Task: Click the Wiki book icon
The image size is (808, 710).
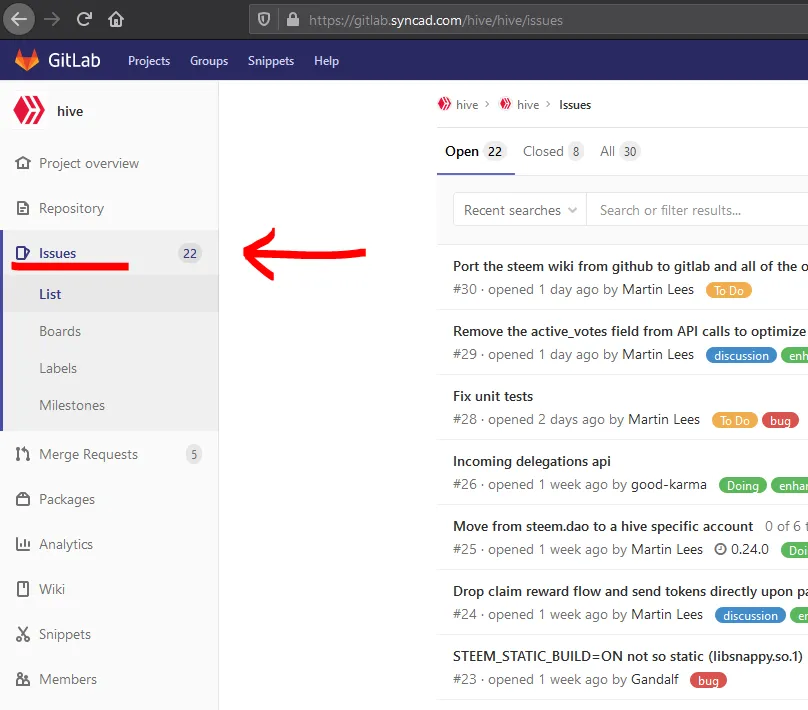Action: tap(23, 589)
